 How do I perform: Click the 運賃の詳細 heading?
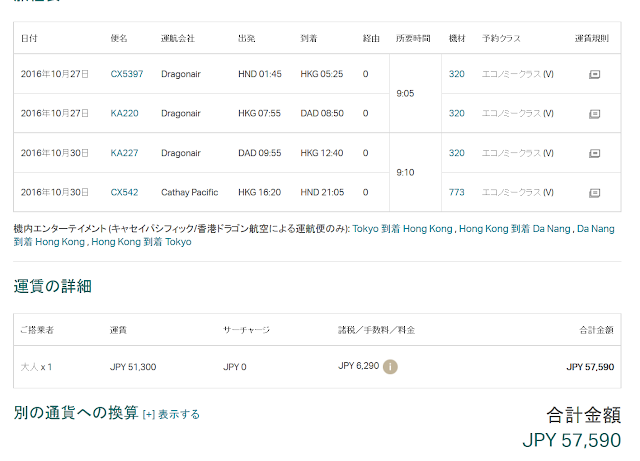coord(52,286)
